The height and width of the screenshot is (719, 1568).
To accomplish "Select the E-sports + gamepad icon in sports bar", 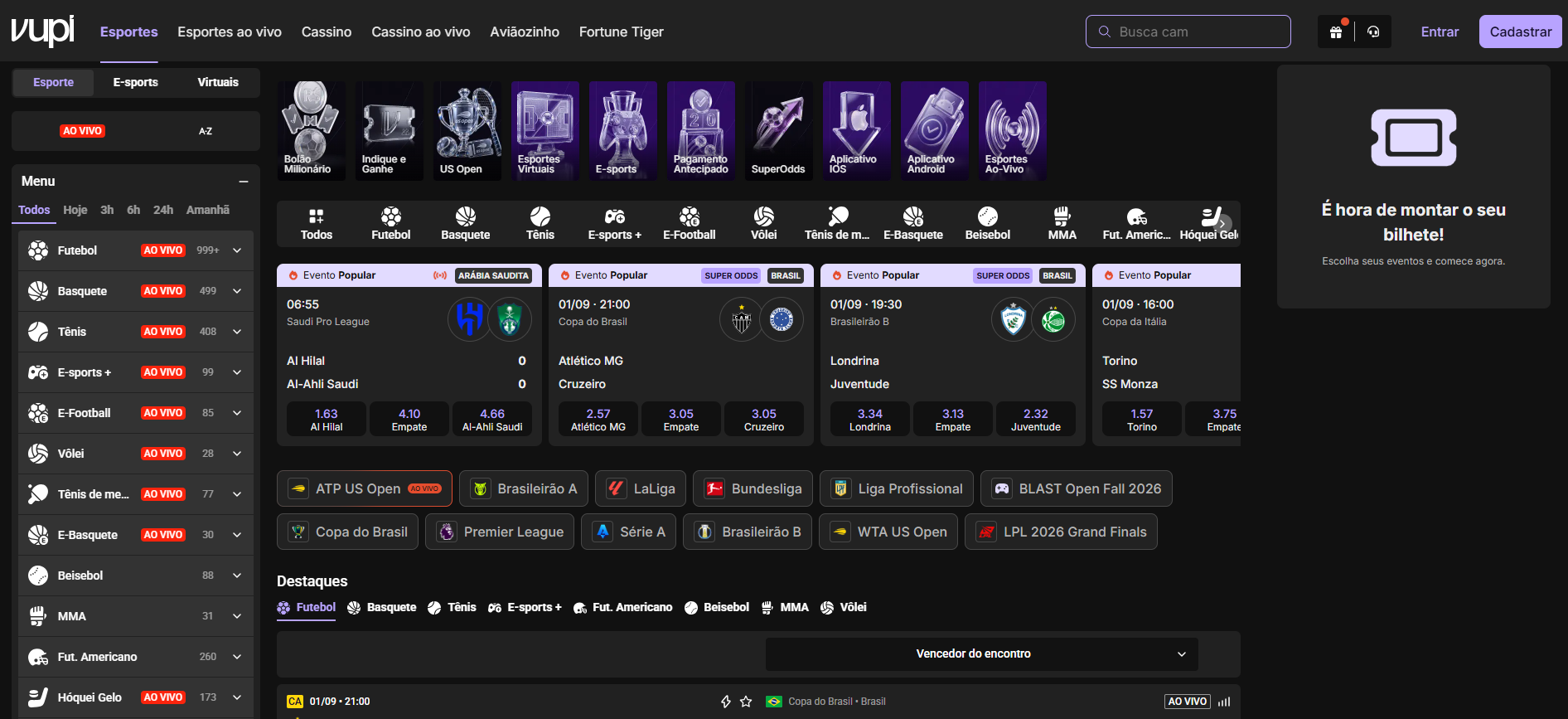I will point(615,216).
